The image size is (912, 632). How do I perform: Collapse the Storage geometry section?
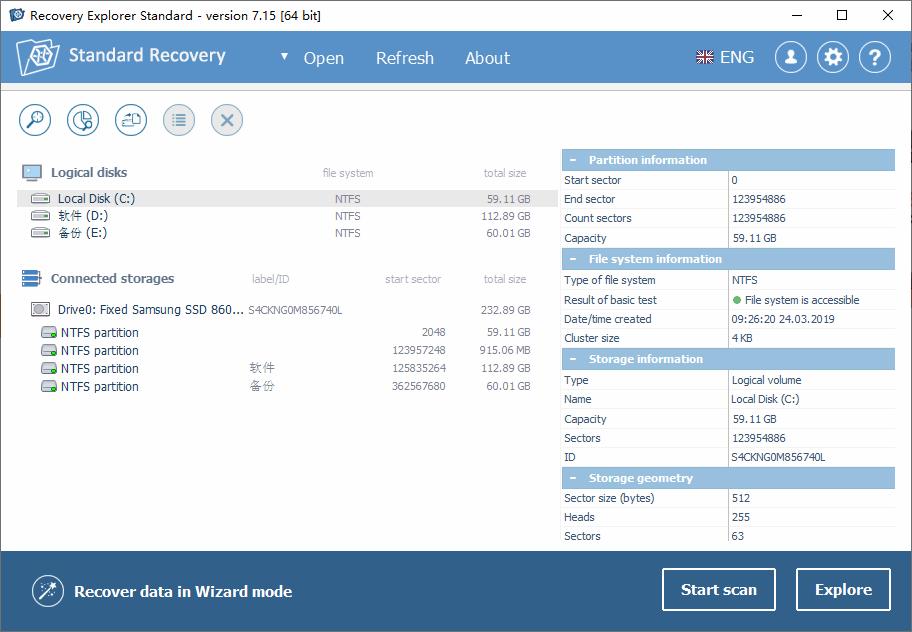[x=573, y=478]
